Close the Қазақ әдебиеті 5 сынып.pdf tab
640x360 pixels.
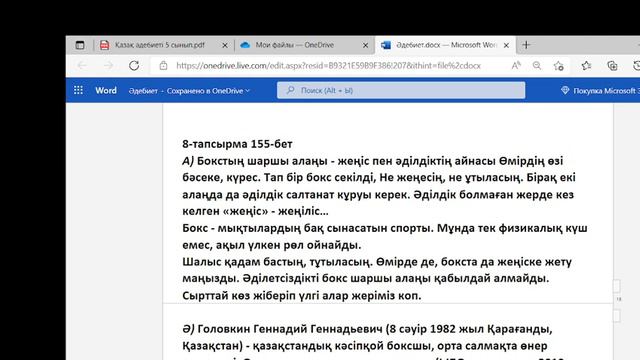click(224, 45)
